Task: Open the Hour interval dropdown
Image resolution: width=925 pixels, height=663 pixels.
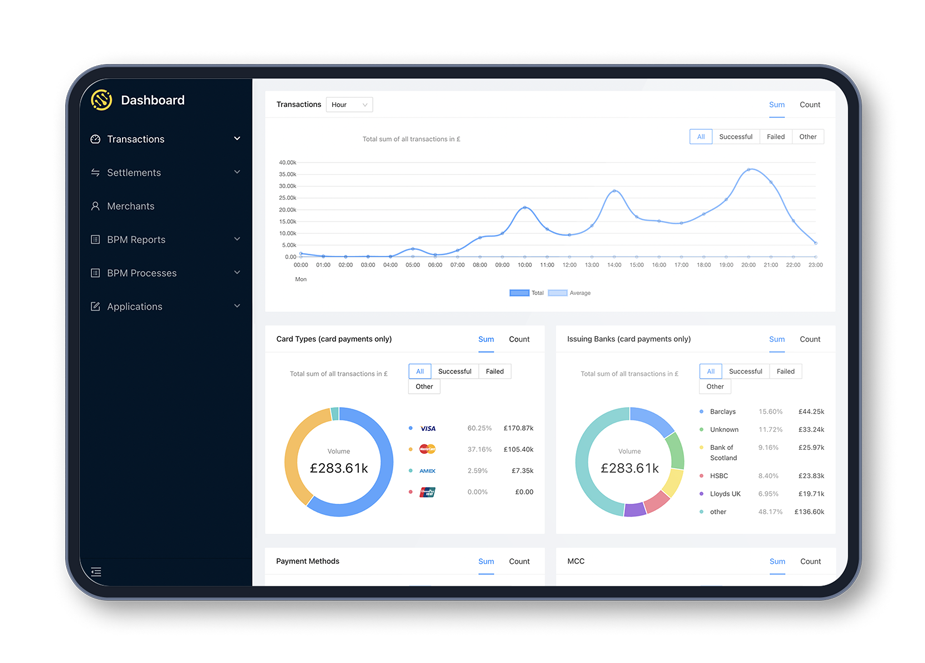Action: pos(349,104)
